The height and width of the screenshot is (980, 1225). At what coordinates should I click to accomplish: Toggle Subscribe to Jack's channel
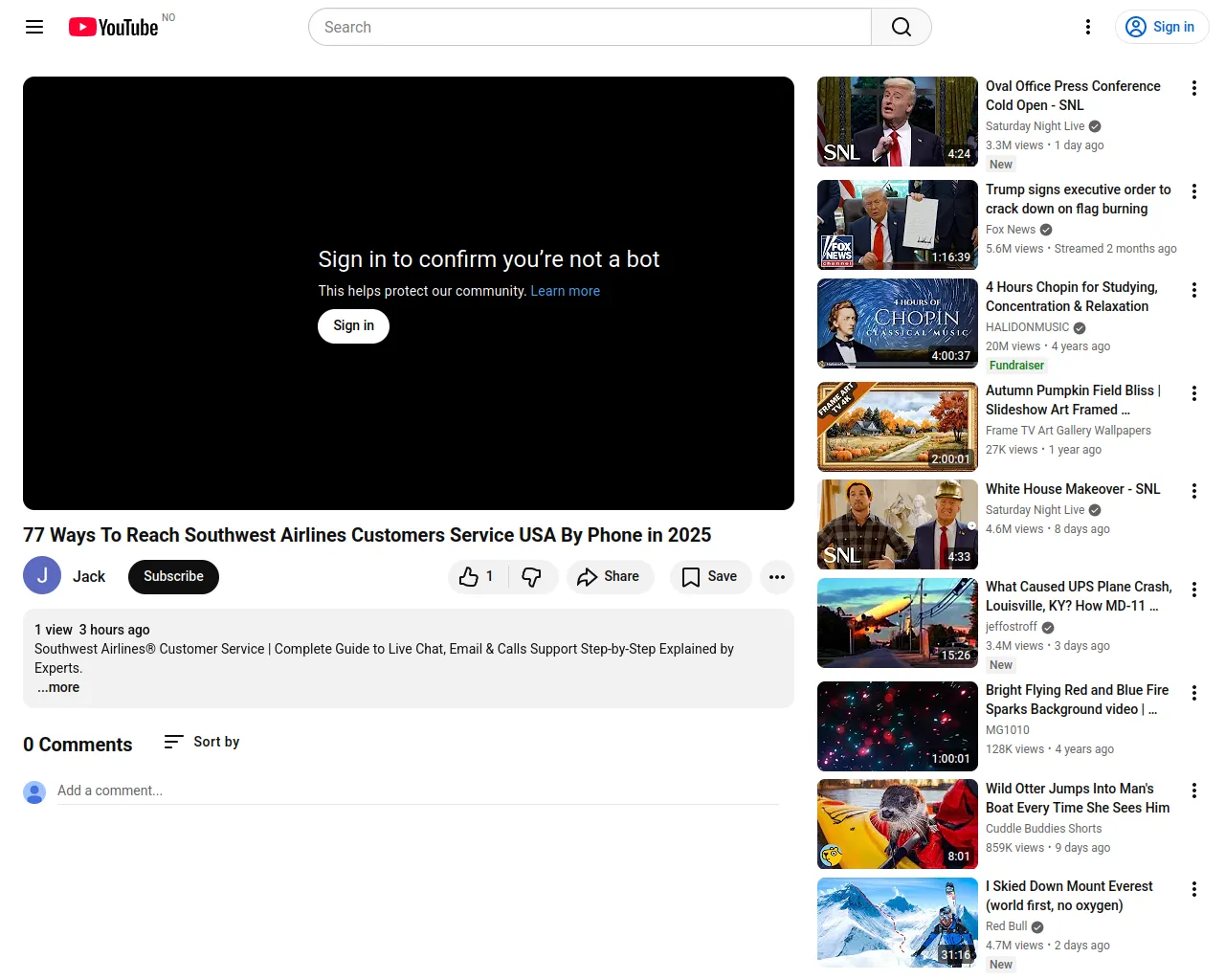tap(173, 576)
